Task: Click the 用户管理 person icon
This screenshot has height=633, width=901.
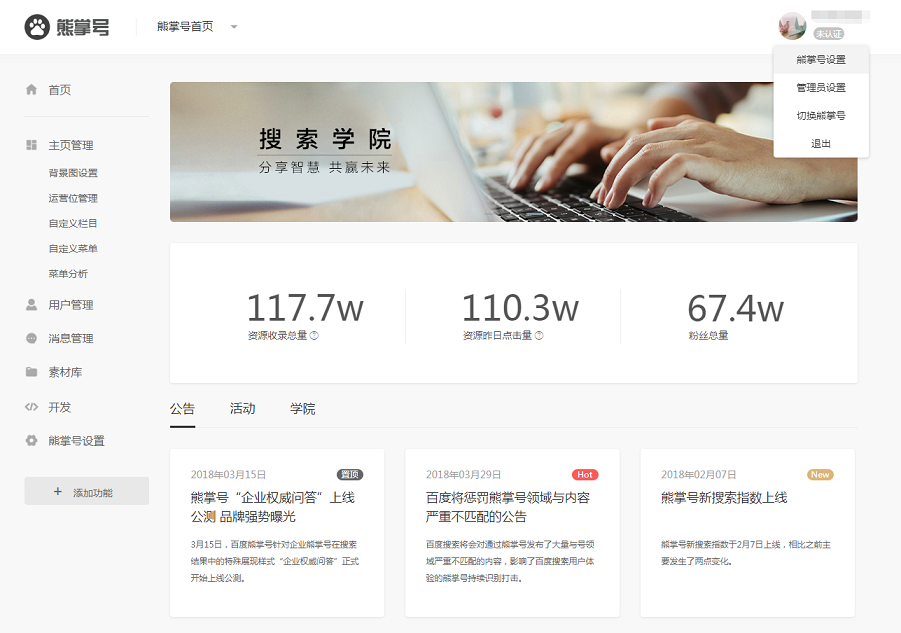Action: (x=32, y=304)
